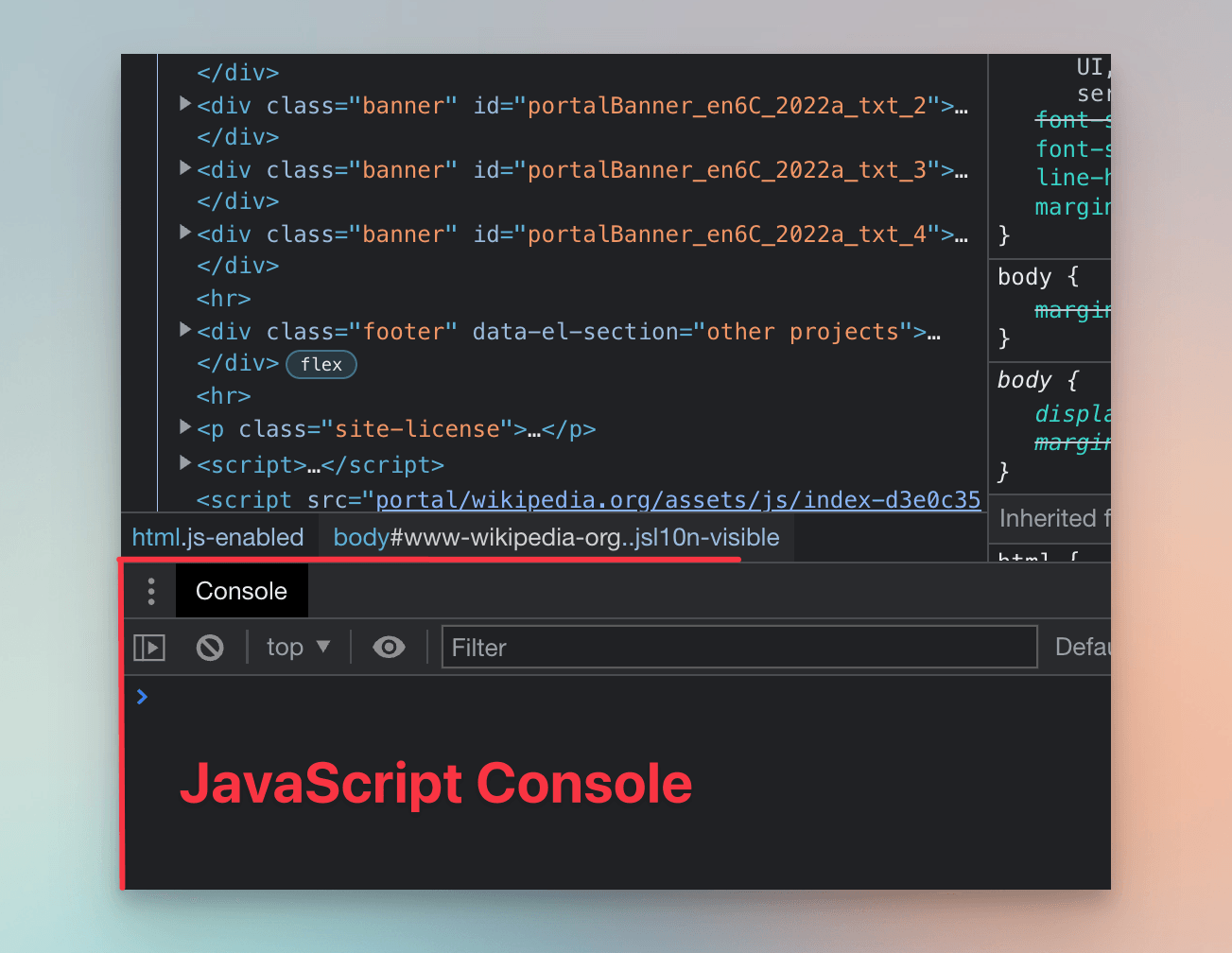The width and height of the screenshot is (1232, 953).
Task: Switch to the Console tab
Action: pos(241,590)
